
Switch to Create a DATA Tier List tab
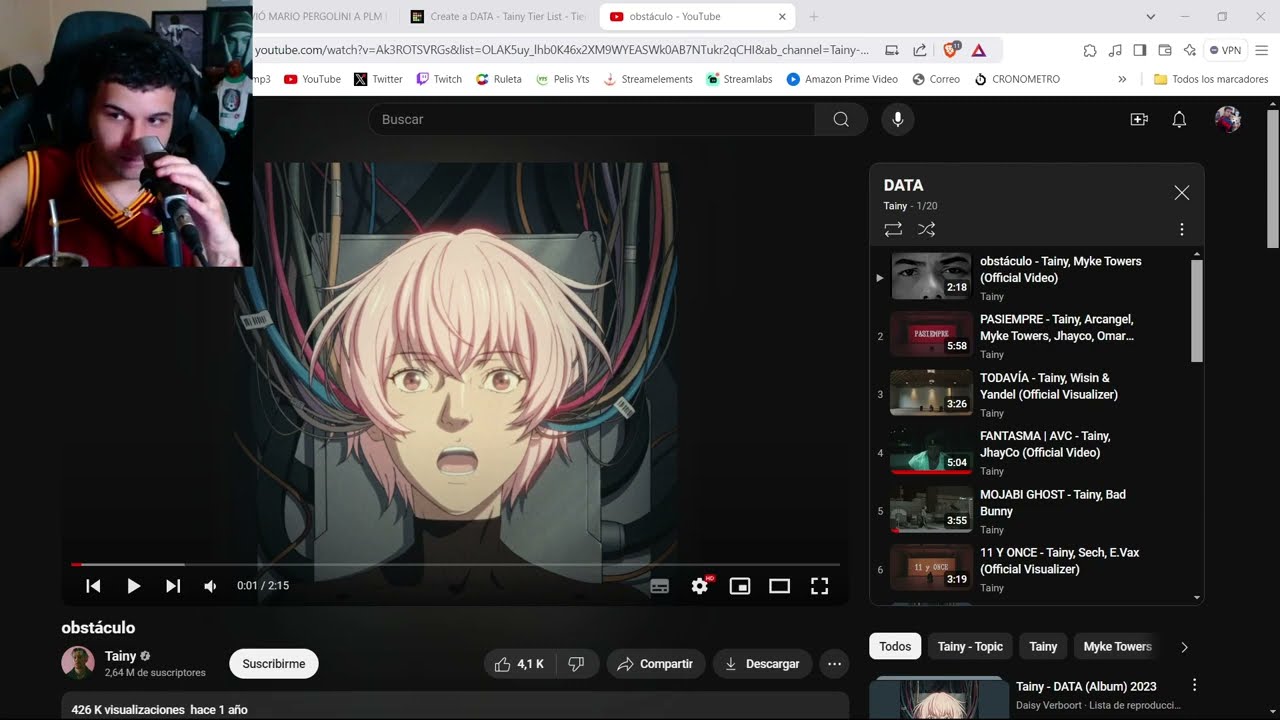[498, 16]
